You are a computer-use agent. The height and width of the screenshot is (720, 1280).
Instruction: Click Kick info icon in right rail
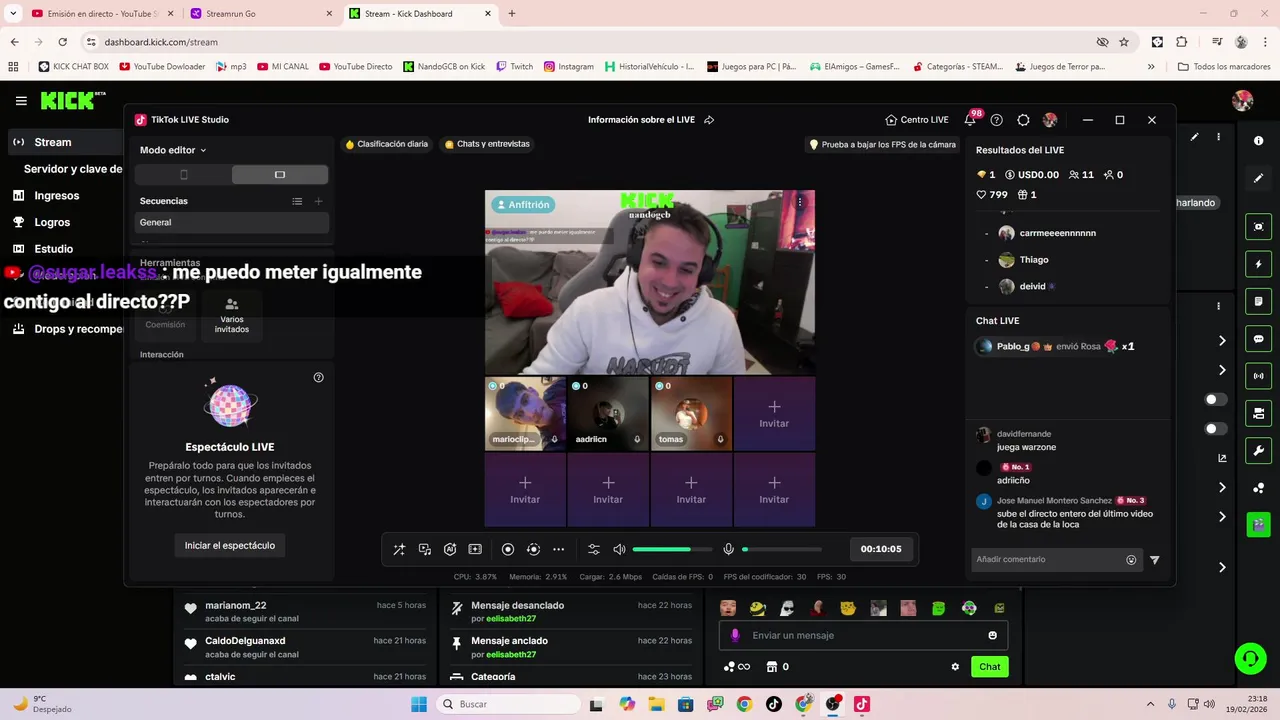tap(1259, 141)
